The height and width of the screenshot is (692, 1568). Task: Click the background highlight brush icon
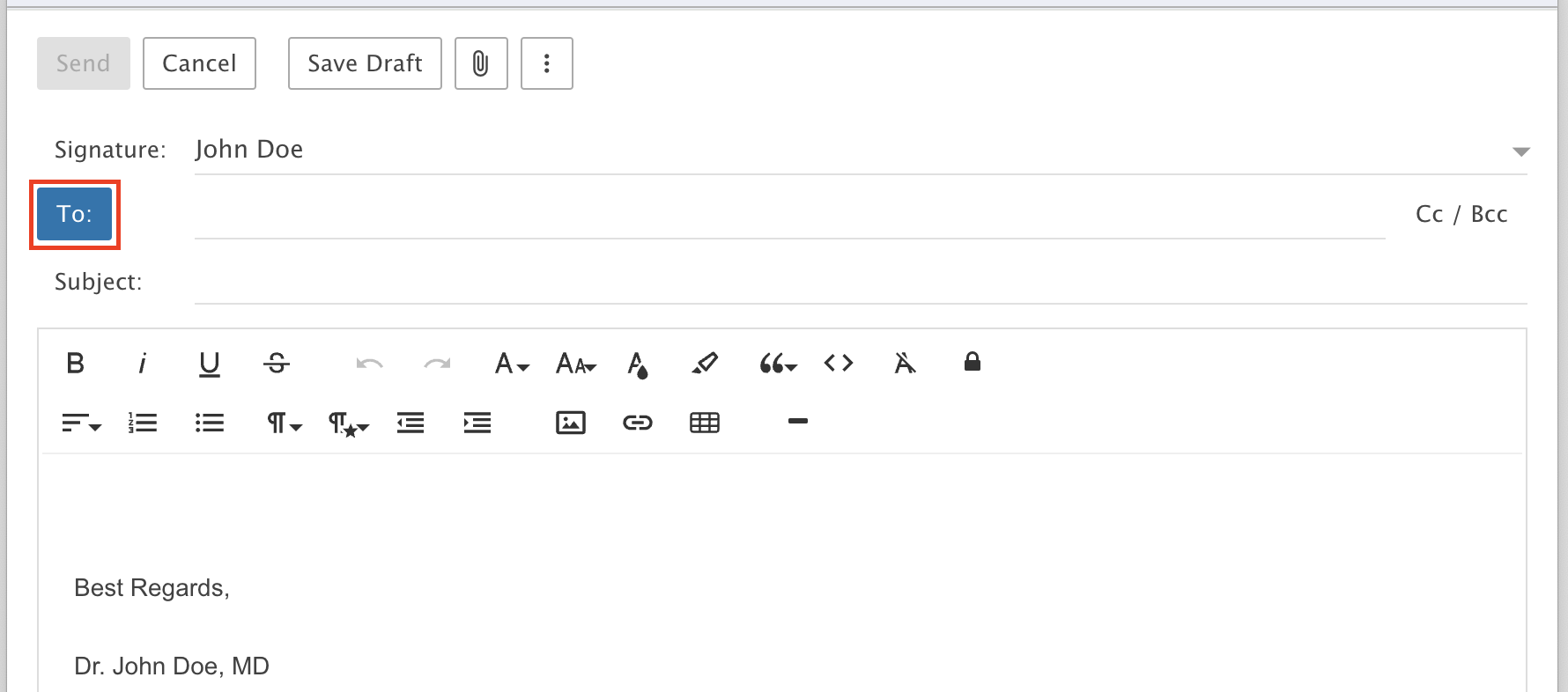click(705, 363)
